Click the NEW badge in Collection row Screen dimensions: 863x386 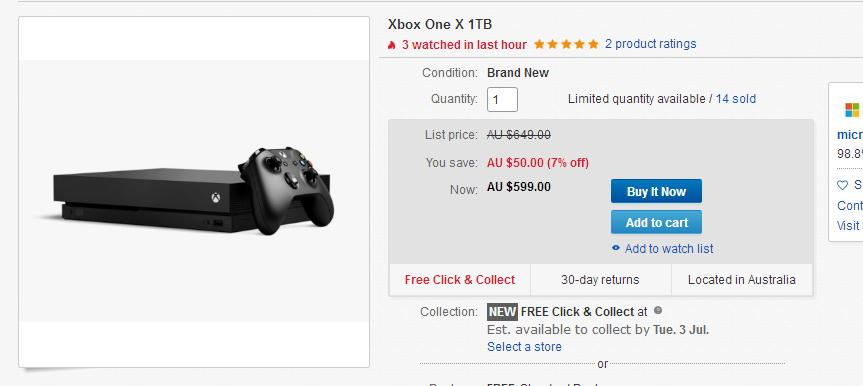click(x=502, y=312)
